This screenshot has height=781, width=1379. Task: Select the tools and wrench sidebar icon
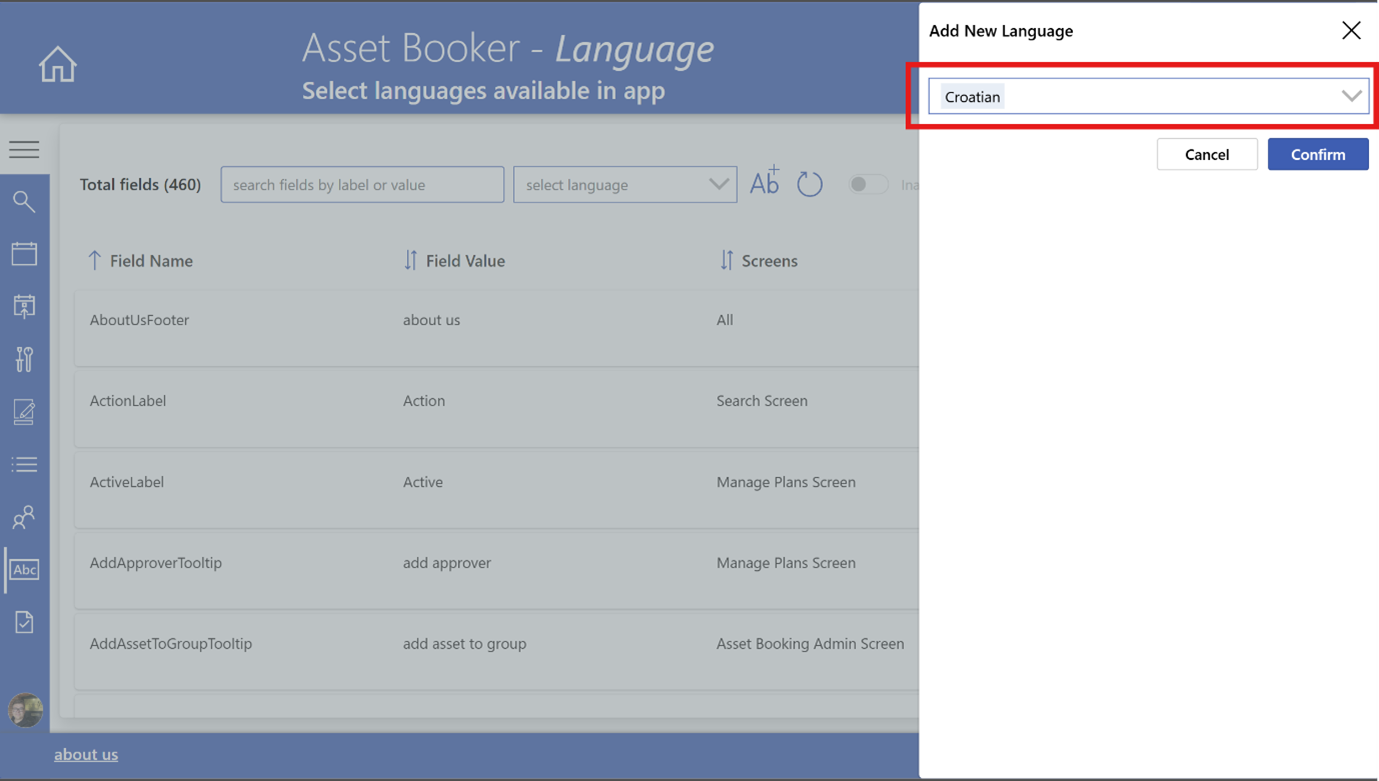click(24, 359)
